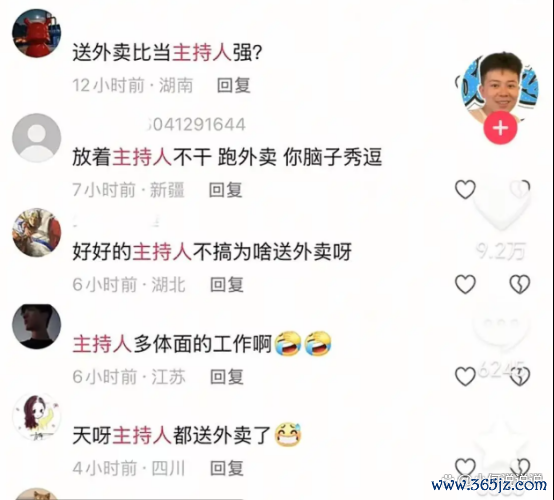Dislike the Hubei comment with broken heart
Viewport: 554px width, 500px height.
[520, 284]
